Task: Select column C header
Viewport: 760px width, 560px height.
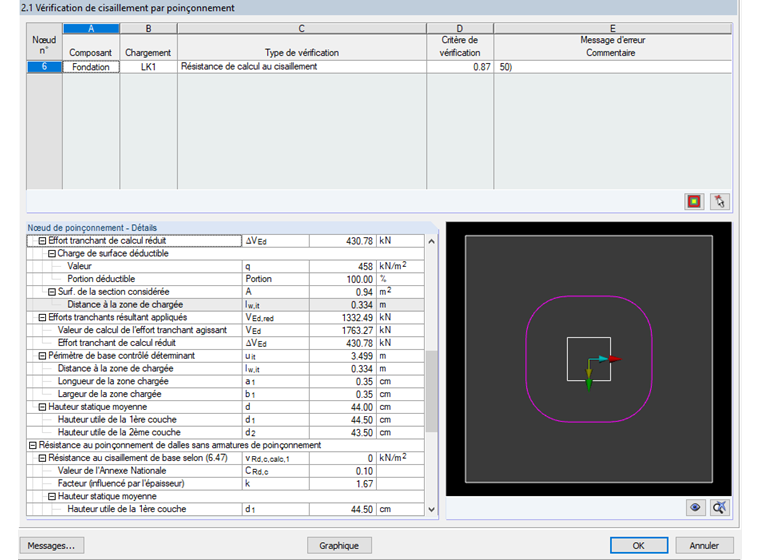Action: [301, 29]
